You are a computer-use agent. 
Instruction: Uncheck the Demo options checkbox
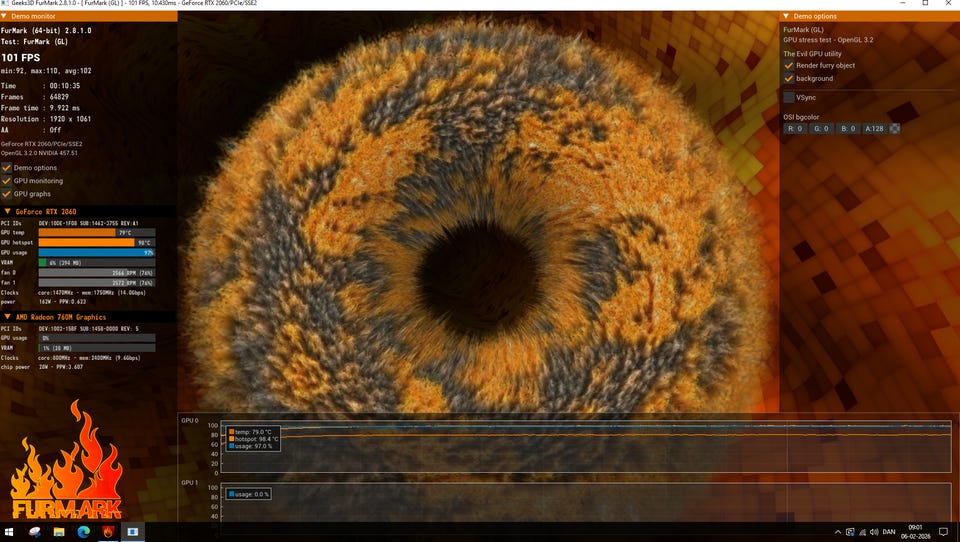click(6, 167)
